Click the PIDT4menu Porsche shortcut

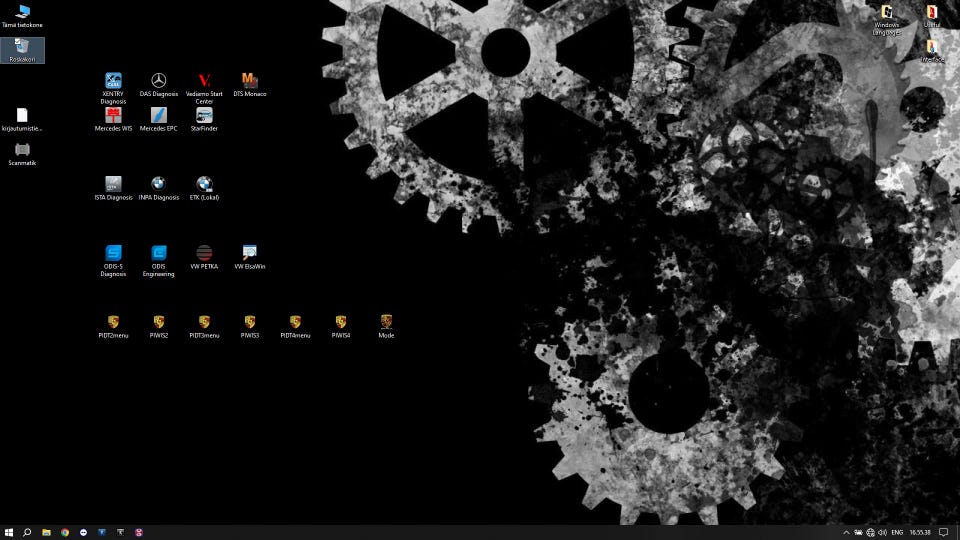click(x=295, y=326)
